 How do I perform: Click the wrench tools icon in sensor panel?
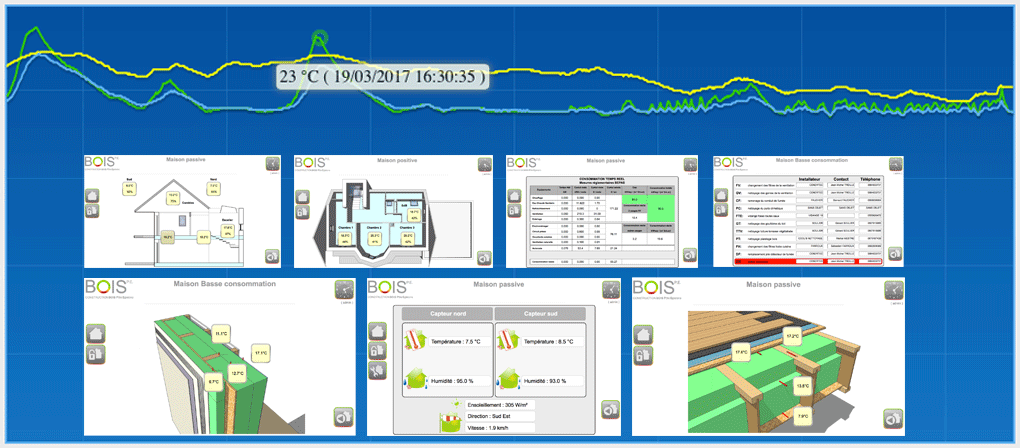click(377, 372)
